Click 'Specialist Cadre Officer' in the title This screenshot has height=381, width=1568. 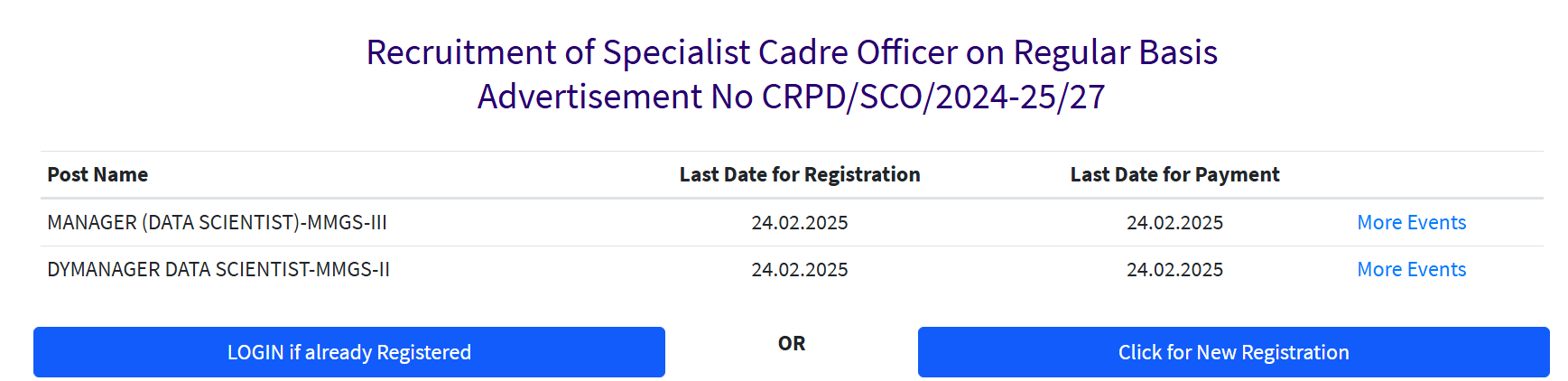(x=780, y=52)
